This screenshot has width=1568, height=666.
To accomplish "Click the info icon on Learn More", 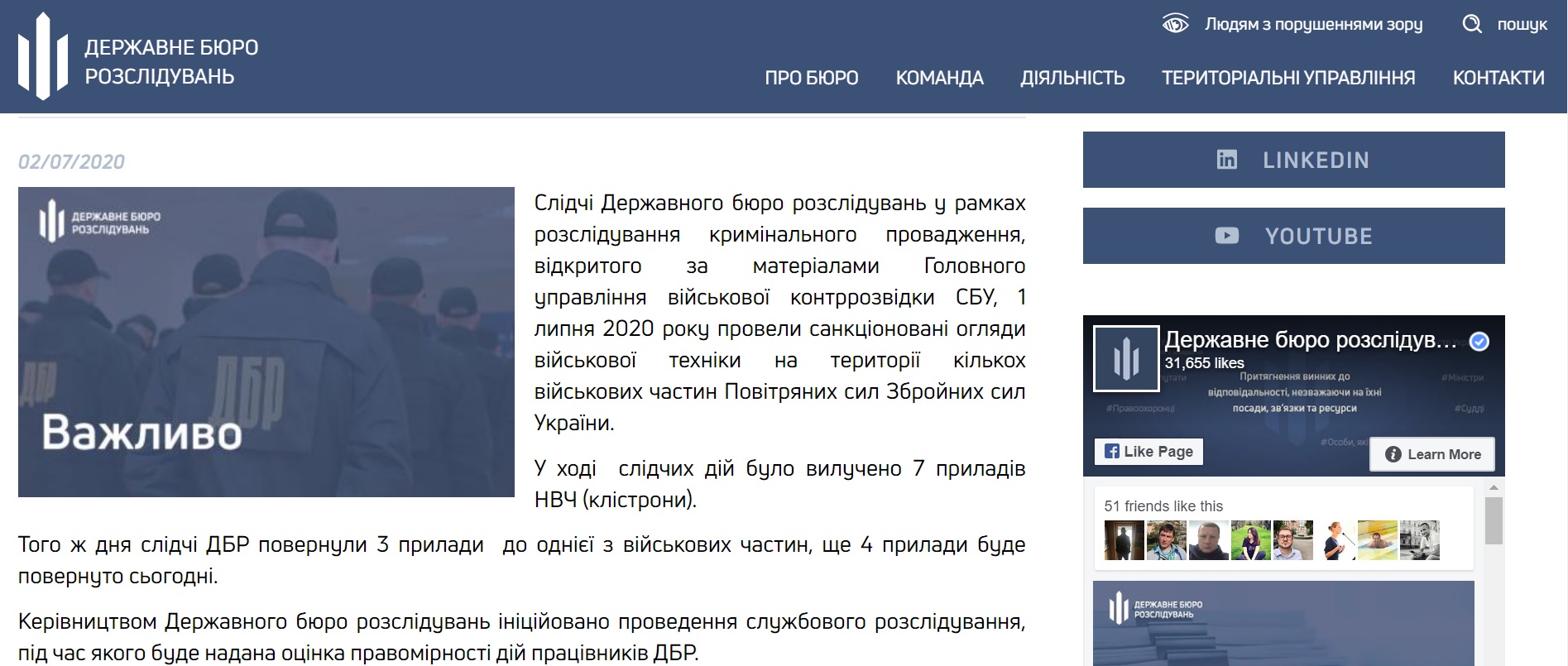I will coord(1393,454).
